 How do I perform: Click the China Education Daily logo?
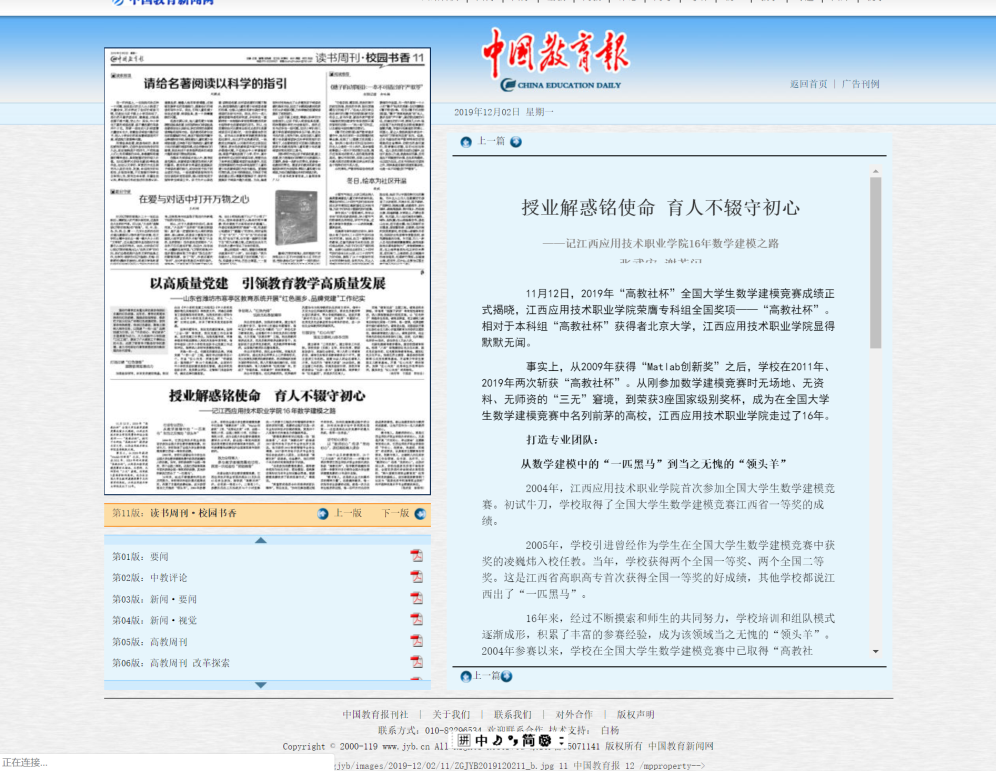pos(556,60)
